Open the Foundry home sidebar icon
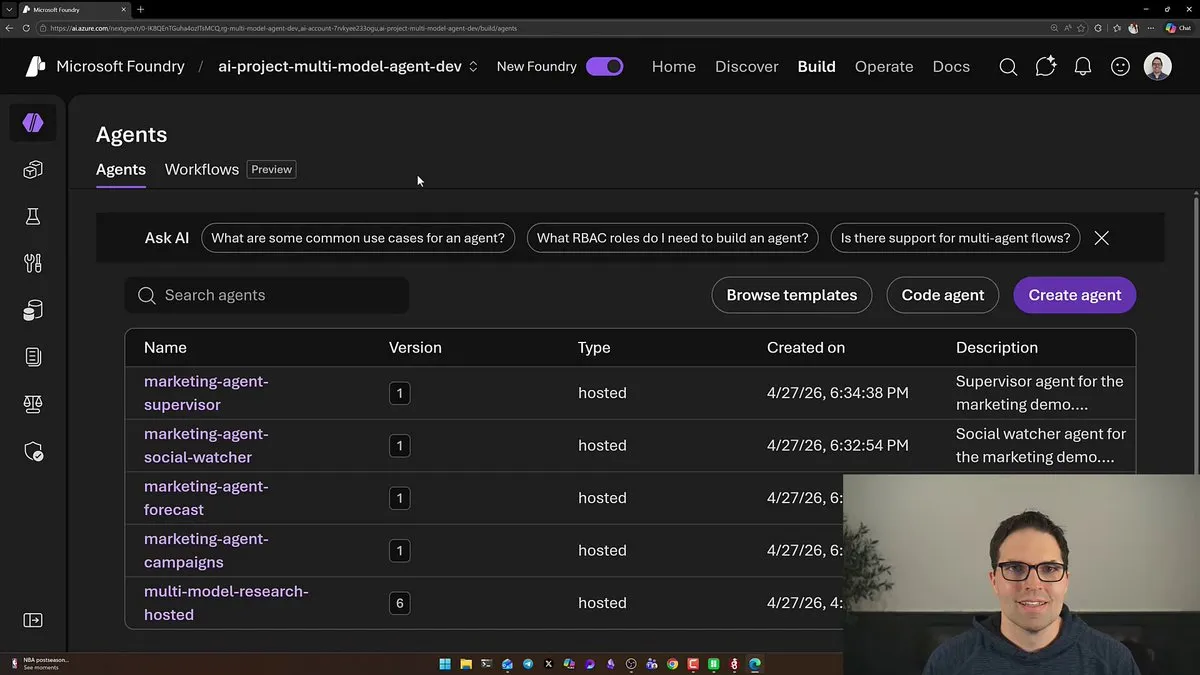The height and width of the screenshot is (675, 1200). pyautogui.click(x=33, y=123)
